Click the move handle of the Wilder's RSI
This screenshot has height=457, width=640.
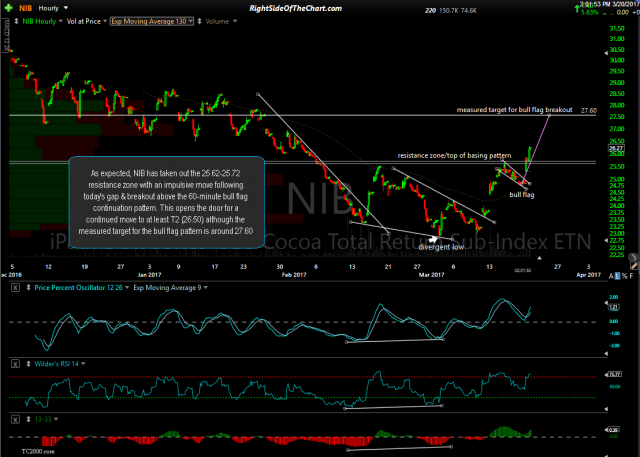(28, 364)
